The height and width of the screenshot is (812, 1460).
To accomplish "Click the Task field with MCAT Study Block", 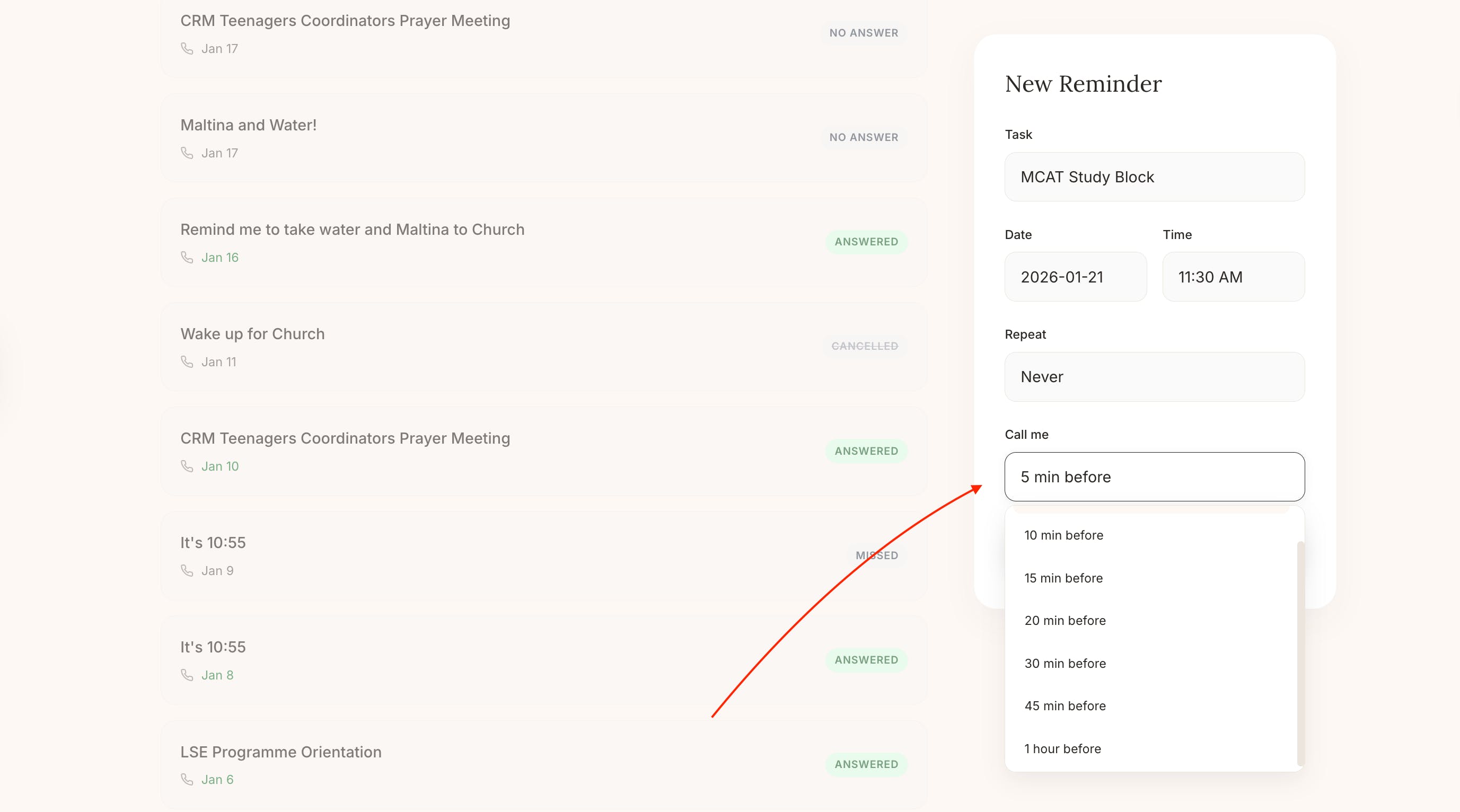I will (x=1154, y=177).
